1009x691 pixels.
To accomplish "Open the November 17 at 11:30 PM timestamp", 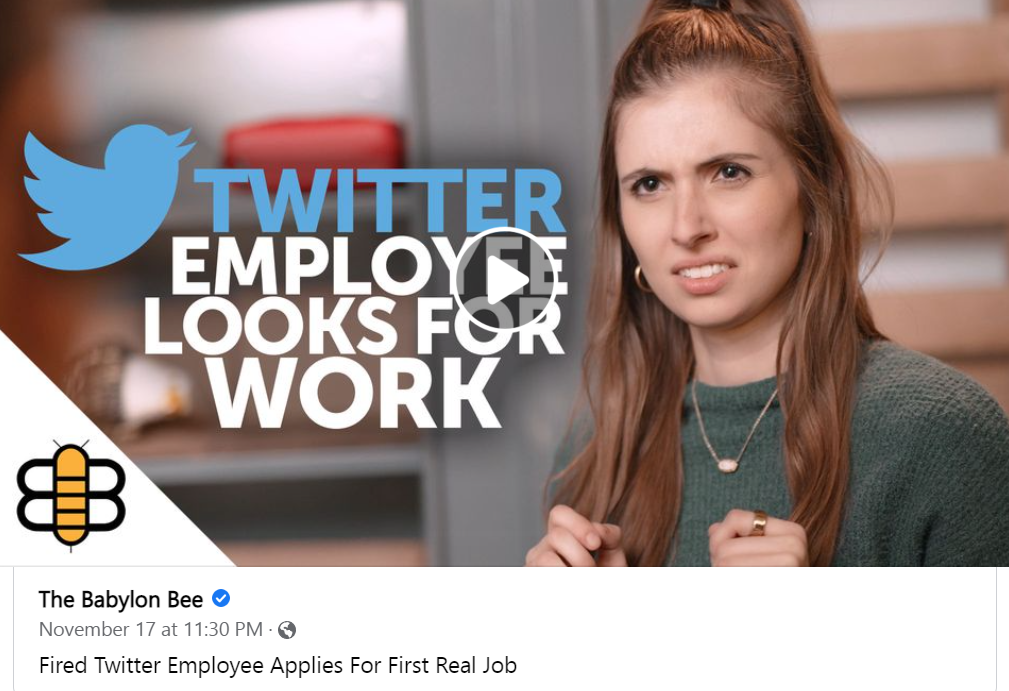I will (x=151, y=629).
